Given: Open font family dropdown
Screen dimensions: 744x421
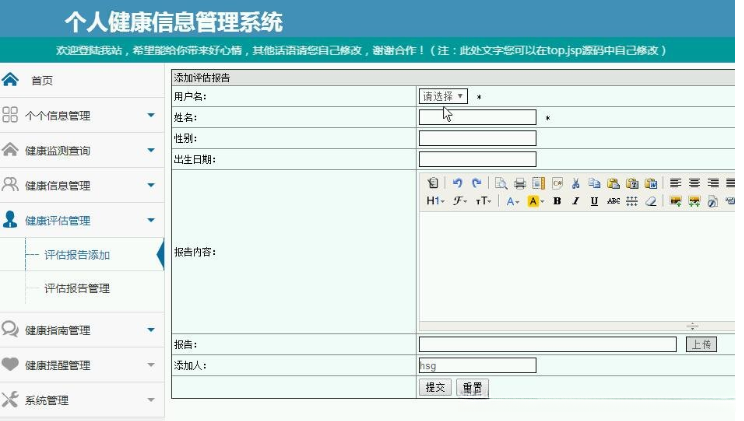Looking at the screenshot, I should 459,201.
